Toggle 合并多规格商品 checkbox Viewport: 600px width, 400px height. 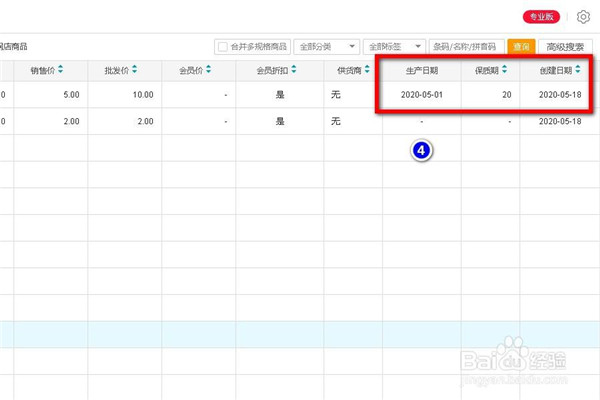222,47
